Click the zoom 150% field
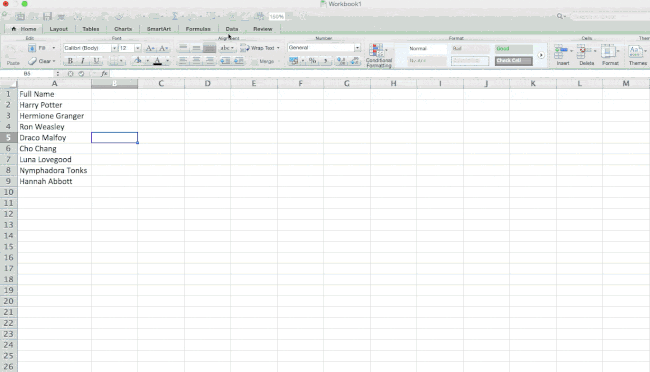Image resolution: width=650 pixels, height=372 pixels. click(x=276, y=17)
